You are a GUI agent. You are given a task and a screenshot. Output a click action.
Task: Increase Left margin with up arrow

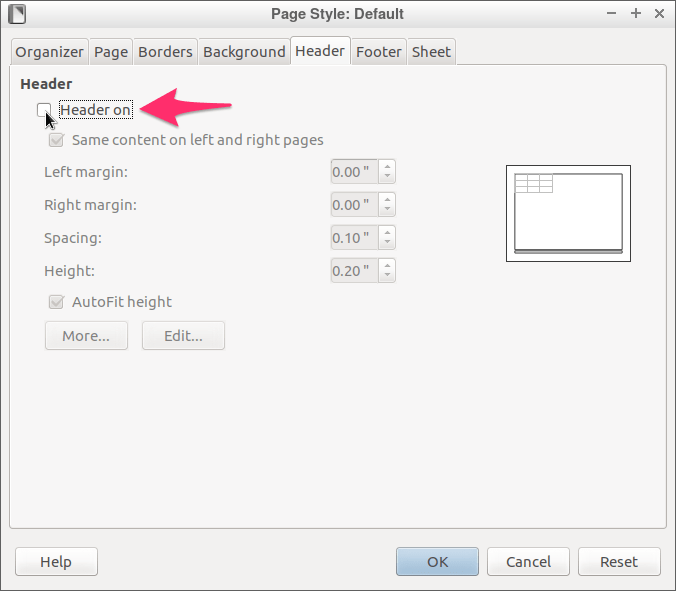pos(387,166)
